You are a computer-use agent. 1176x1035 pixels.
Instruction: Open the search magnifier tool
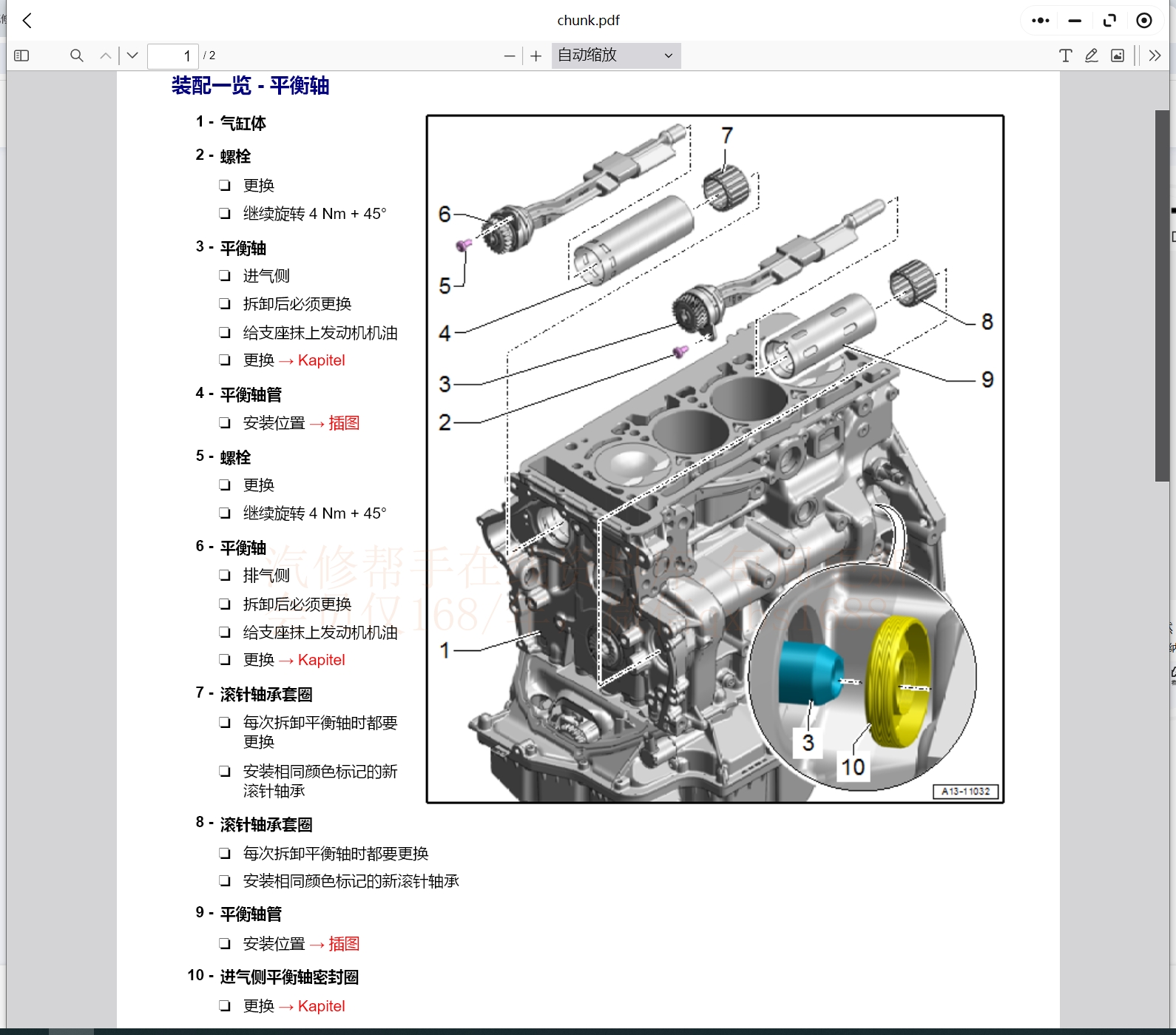[76, 55]
